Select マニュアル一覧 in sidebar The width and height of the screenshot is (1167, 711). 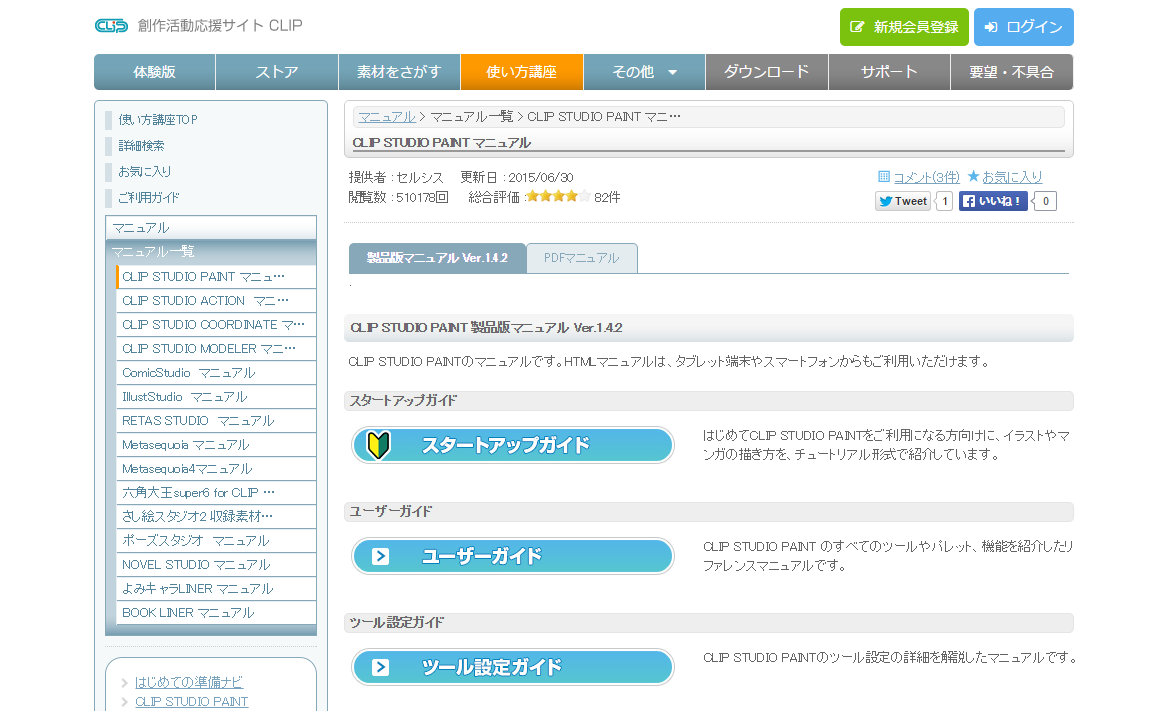211,252
